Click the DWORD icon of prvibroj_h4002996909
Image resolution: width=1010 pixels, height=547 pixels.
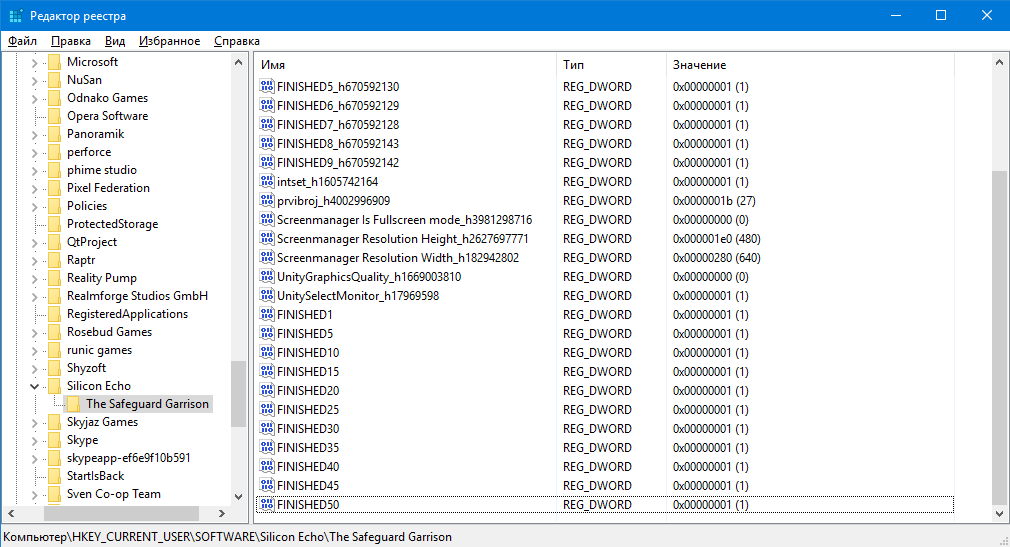pos(267,200)
